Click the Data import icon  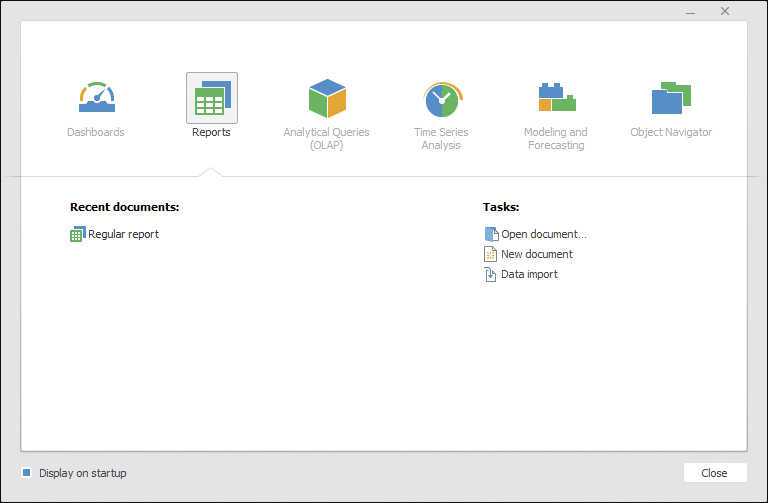491,274
